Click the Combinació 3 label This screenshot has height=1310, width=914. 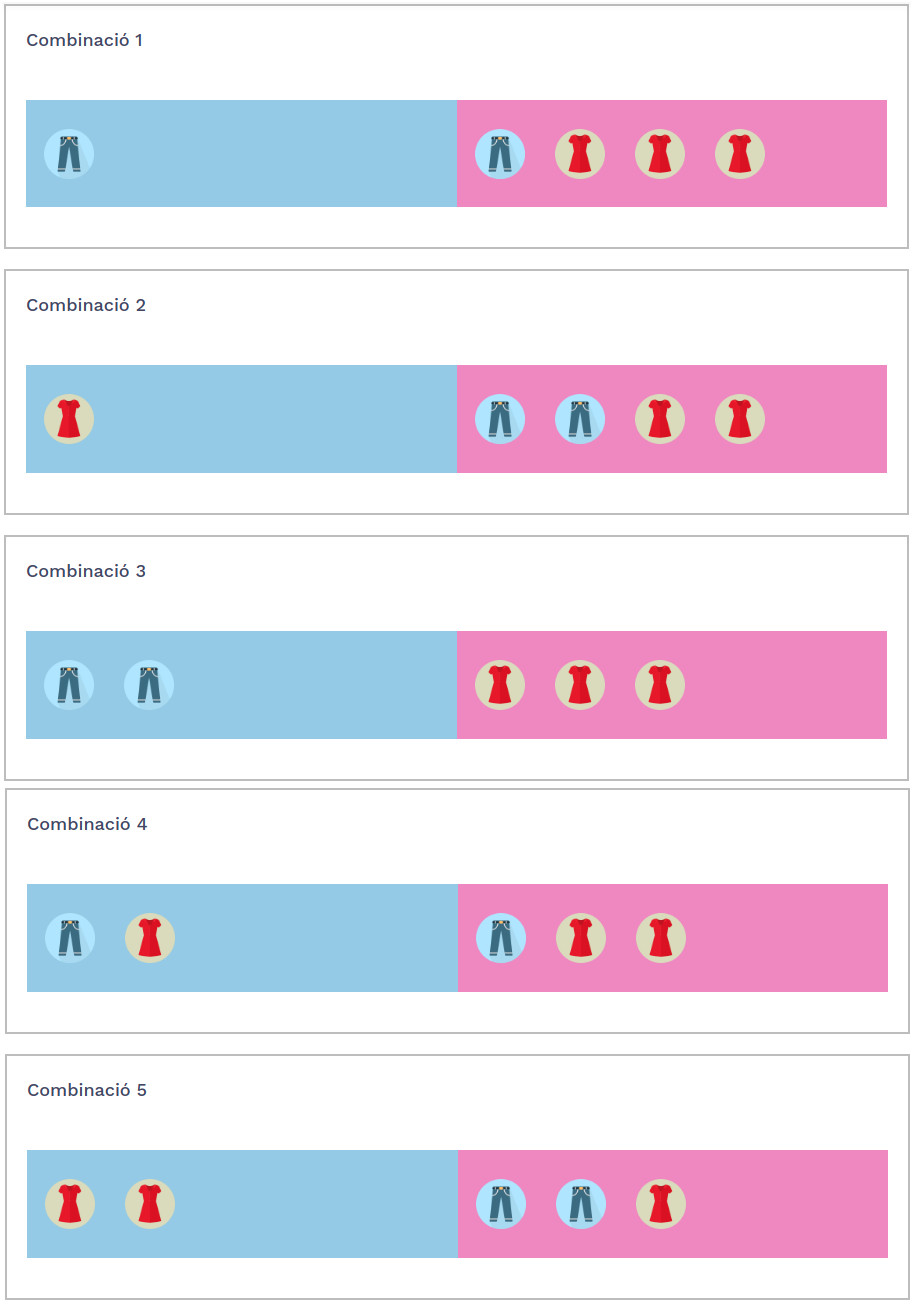coord(86,571)
